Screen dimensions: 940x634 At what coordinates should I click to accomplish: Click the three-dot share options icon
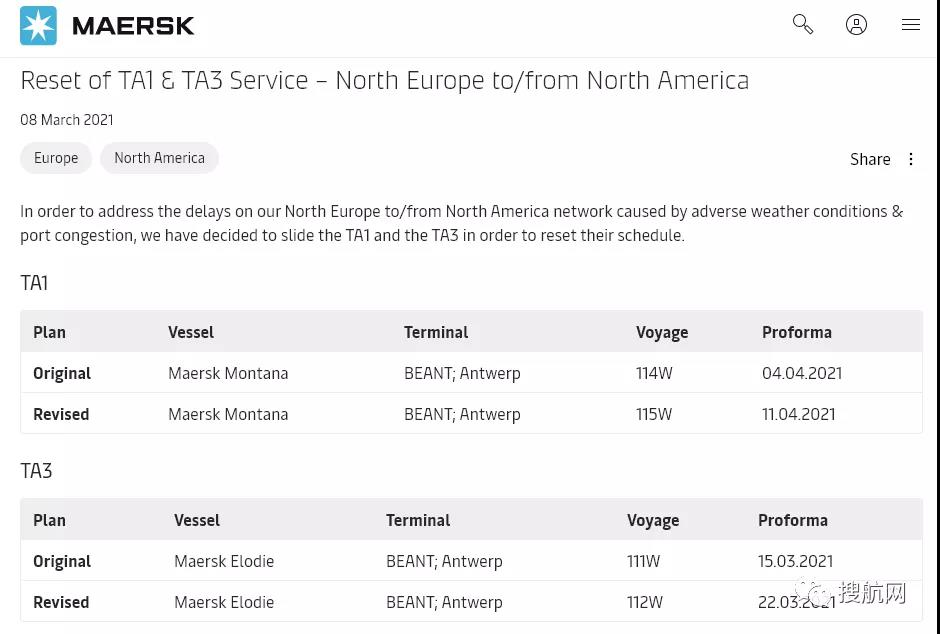(x=911, y=159)
